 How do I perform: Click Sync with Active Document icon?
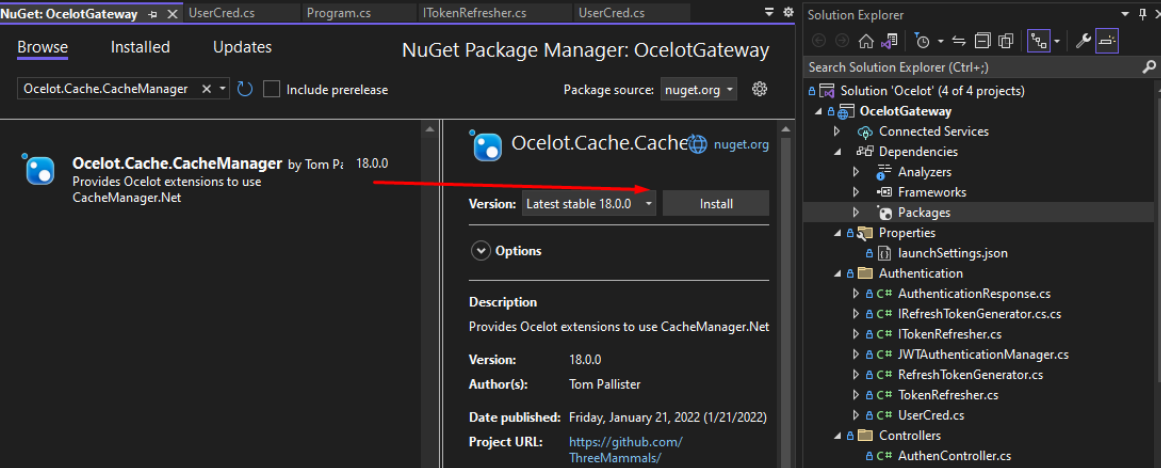pos(959,41)
